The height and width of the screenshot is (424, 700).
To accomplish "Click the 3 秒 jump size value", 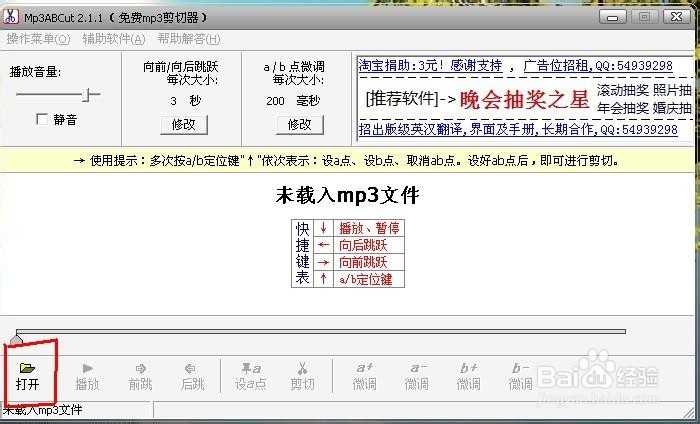I will (x=185, y=101).
